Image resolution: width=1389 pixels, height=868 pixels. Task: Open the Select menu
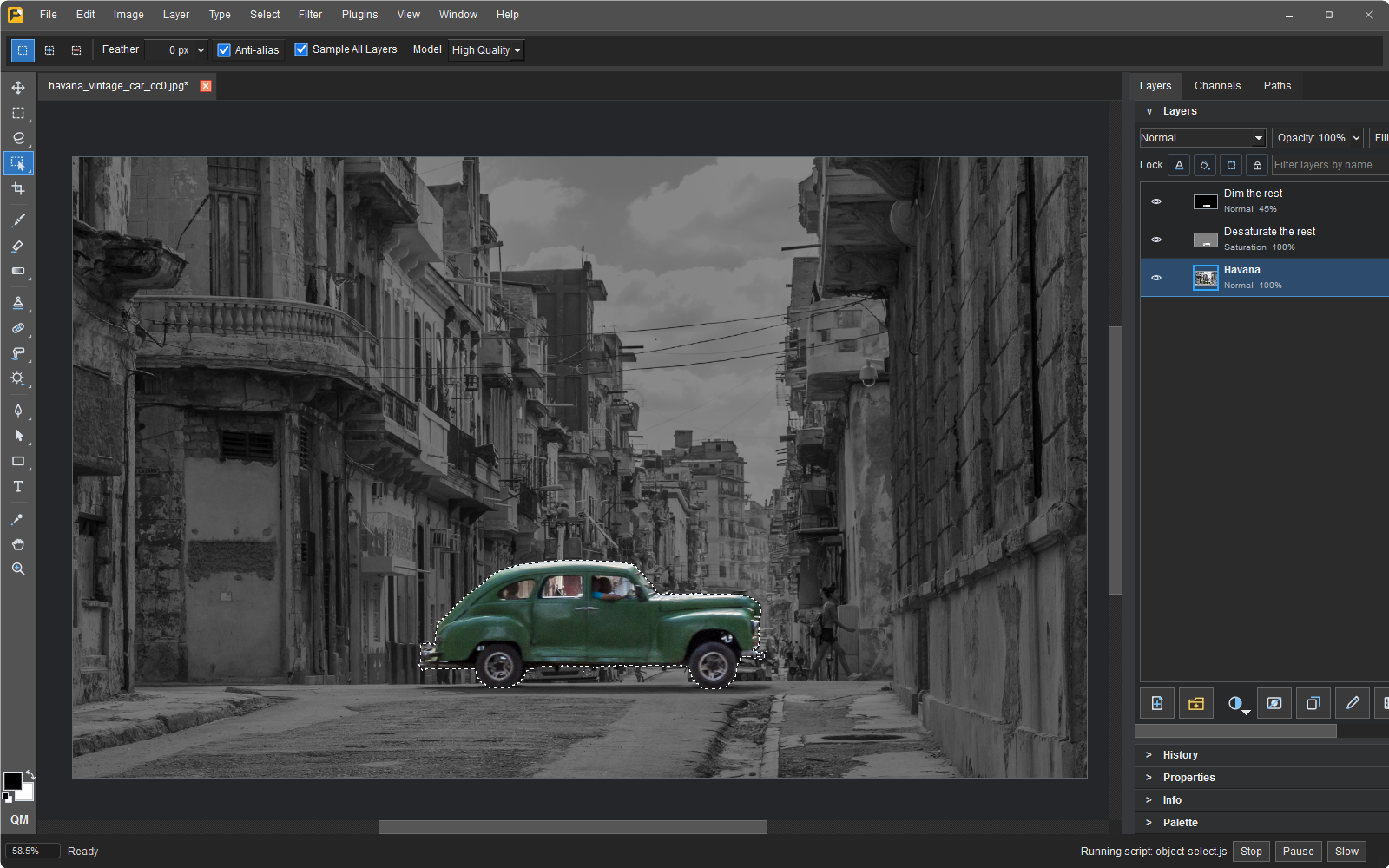tap(265, 15)
